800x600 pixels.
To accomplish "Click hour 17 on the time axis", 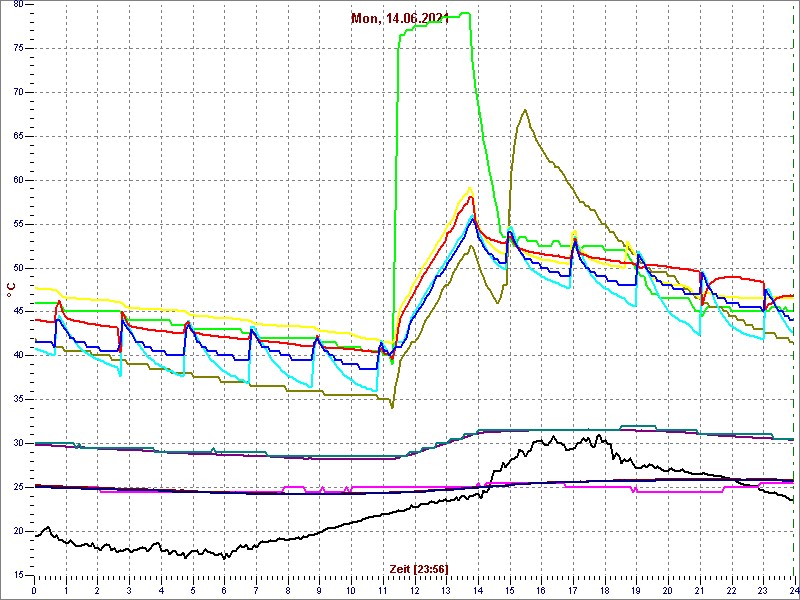I will tap(572, 590).
